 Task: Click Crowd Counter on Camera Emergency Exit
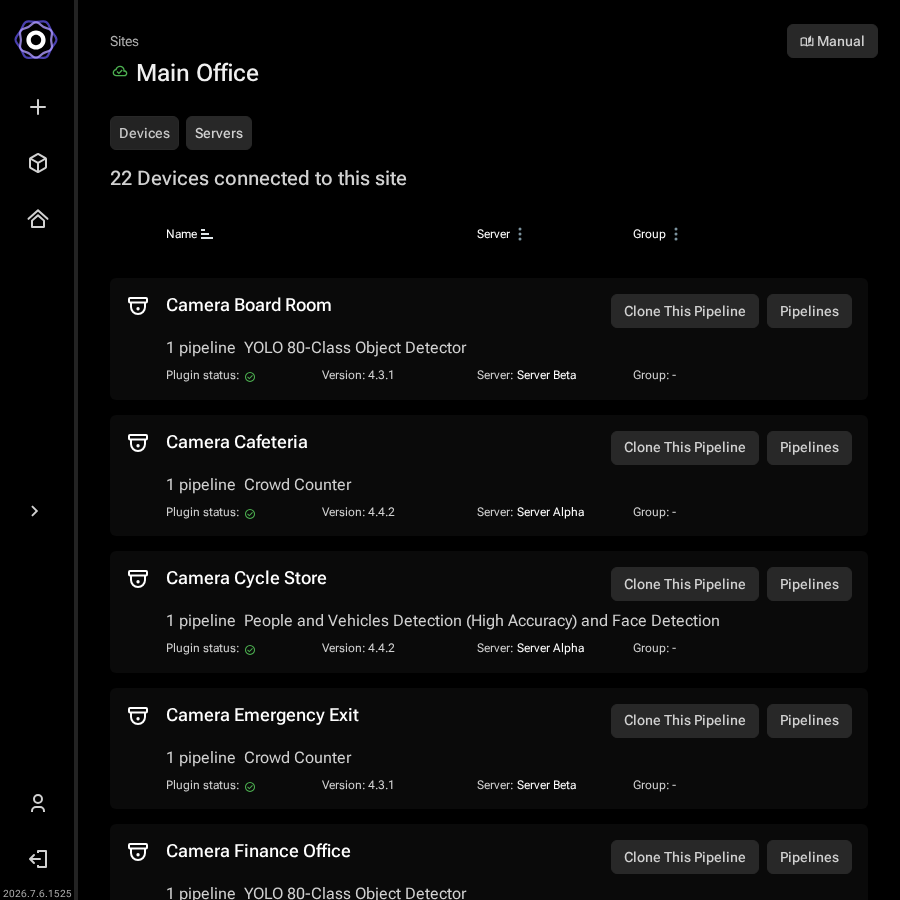(297, 758)
